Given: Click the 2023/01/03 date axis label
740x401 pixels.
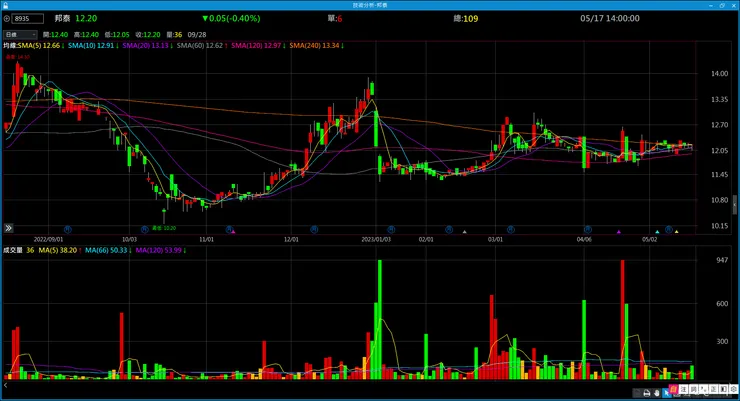Looking at the screenshot, I should (x=376, y=240).
